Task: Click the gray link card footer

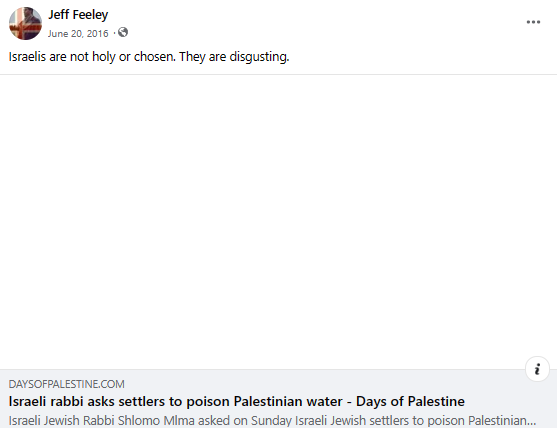Action: tap(278, 399)
